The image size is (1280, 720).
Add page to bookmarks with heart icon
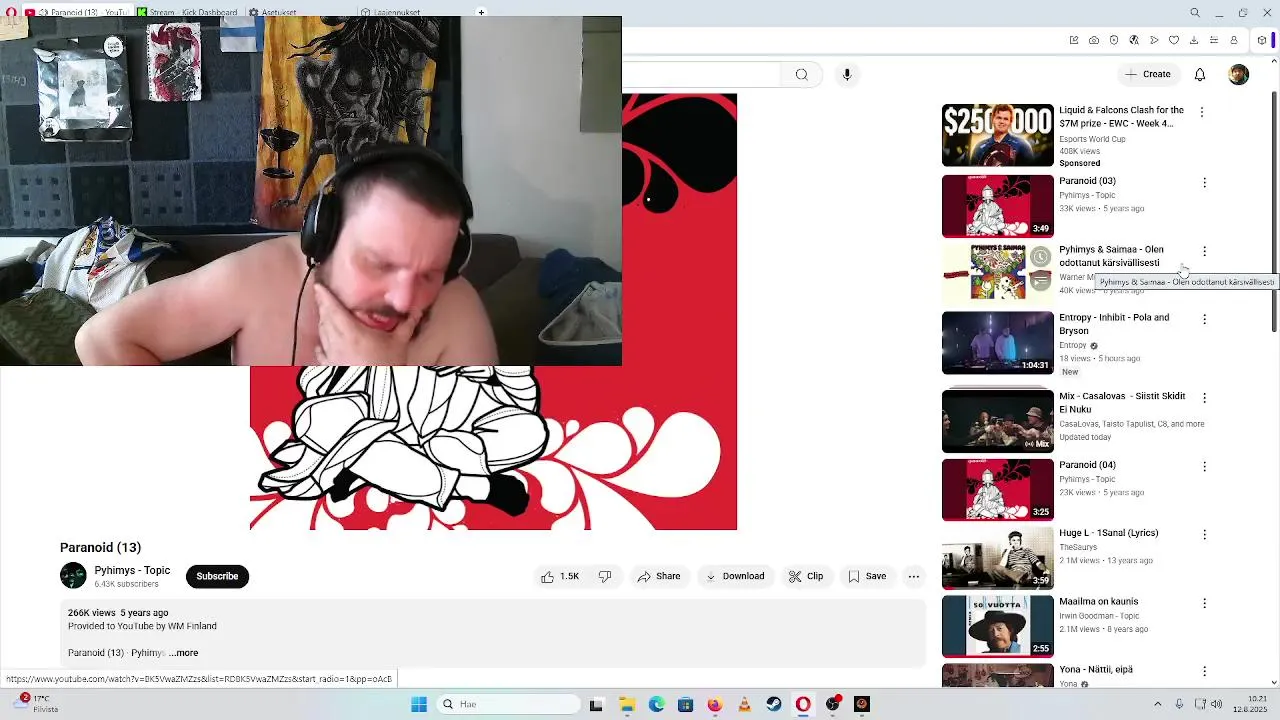click(x=1174, y=40)
